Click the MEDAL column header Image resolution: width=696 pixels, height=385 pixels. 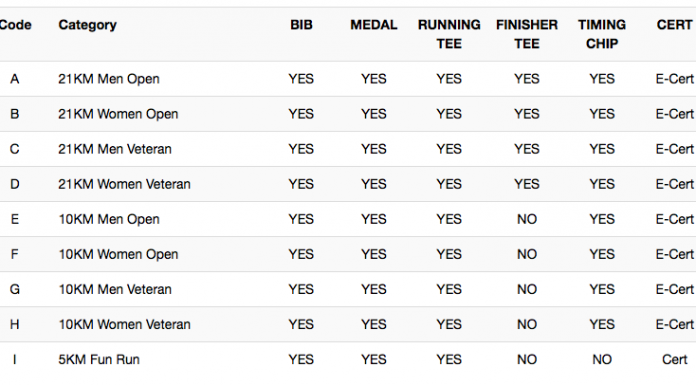[374, 25]
